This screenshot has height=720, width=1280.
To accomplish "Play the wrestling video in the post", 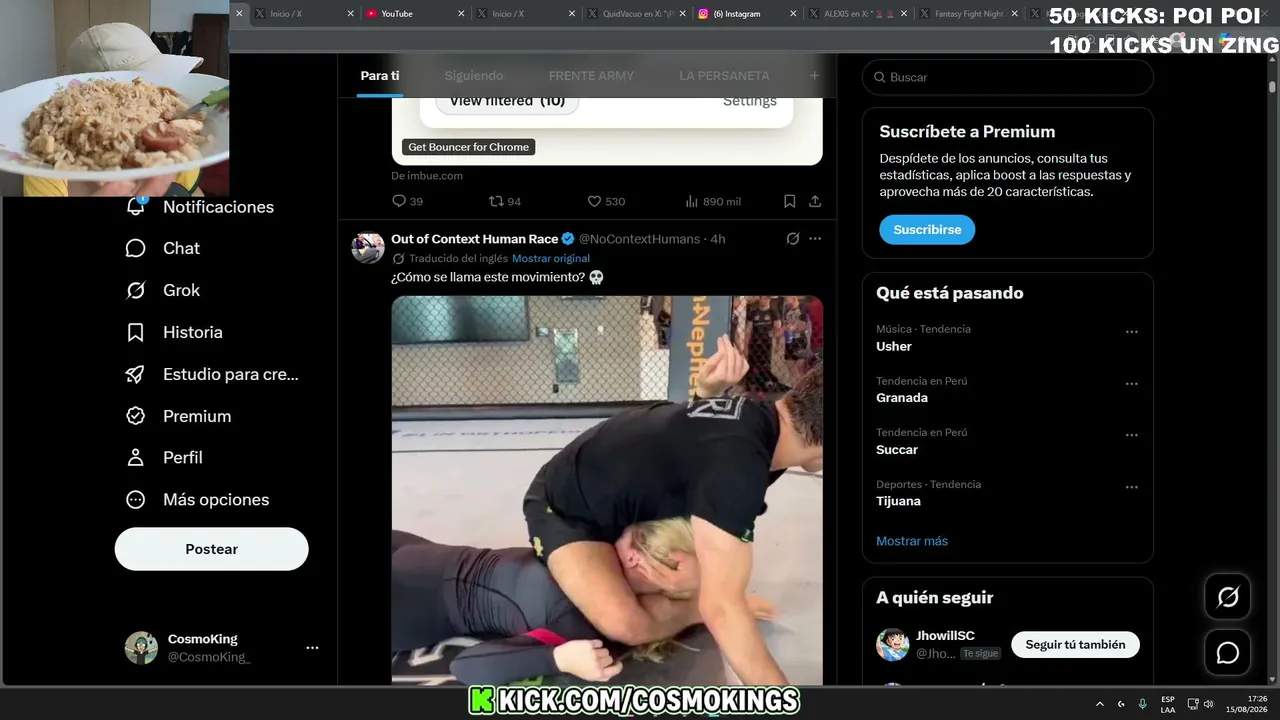I will click(607, 490).
